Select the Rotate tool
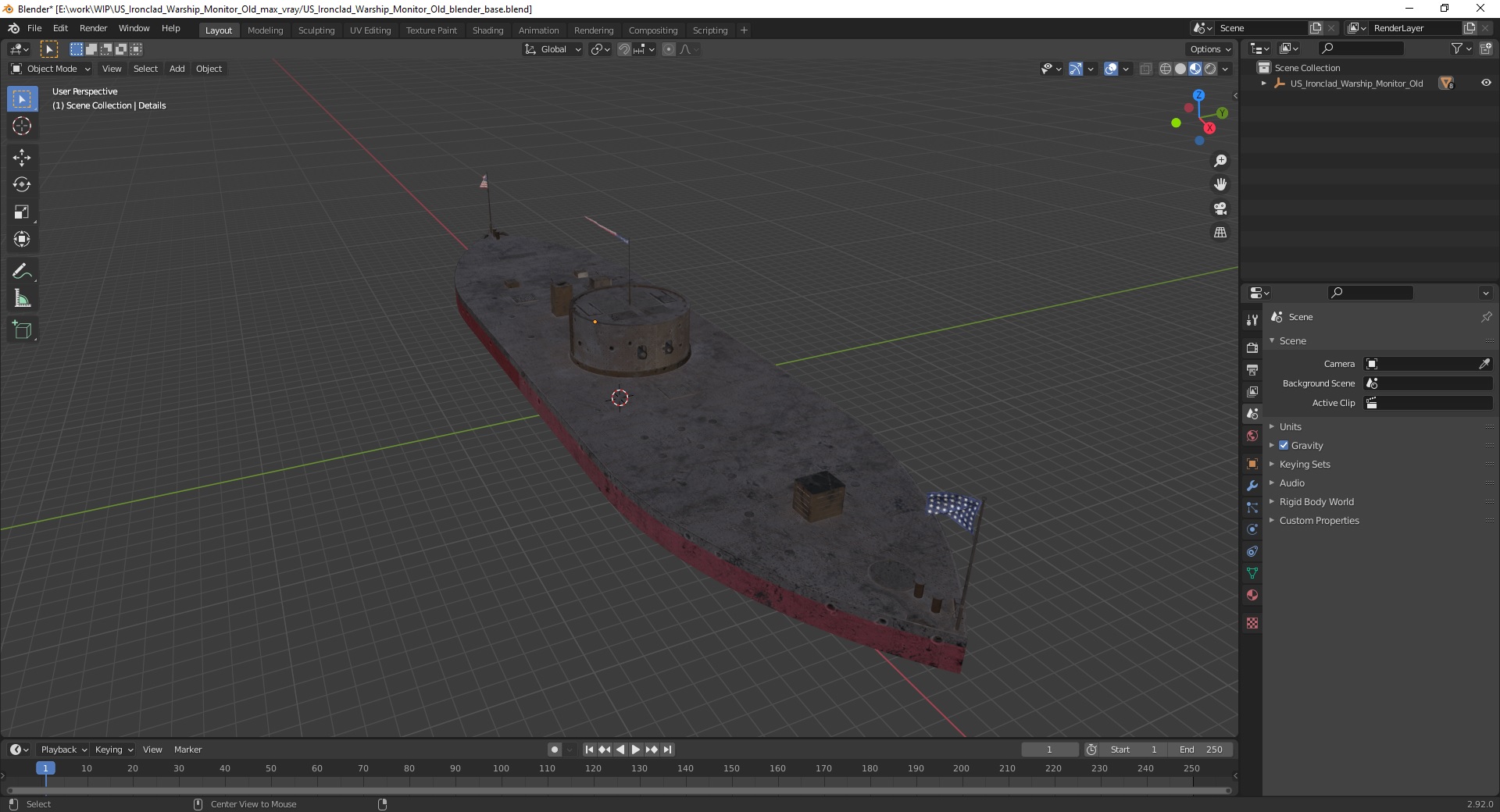This screenshot has width=1500, height=812. point(22,185)
